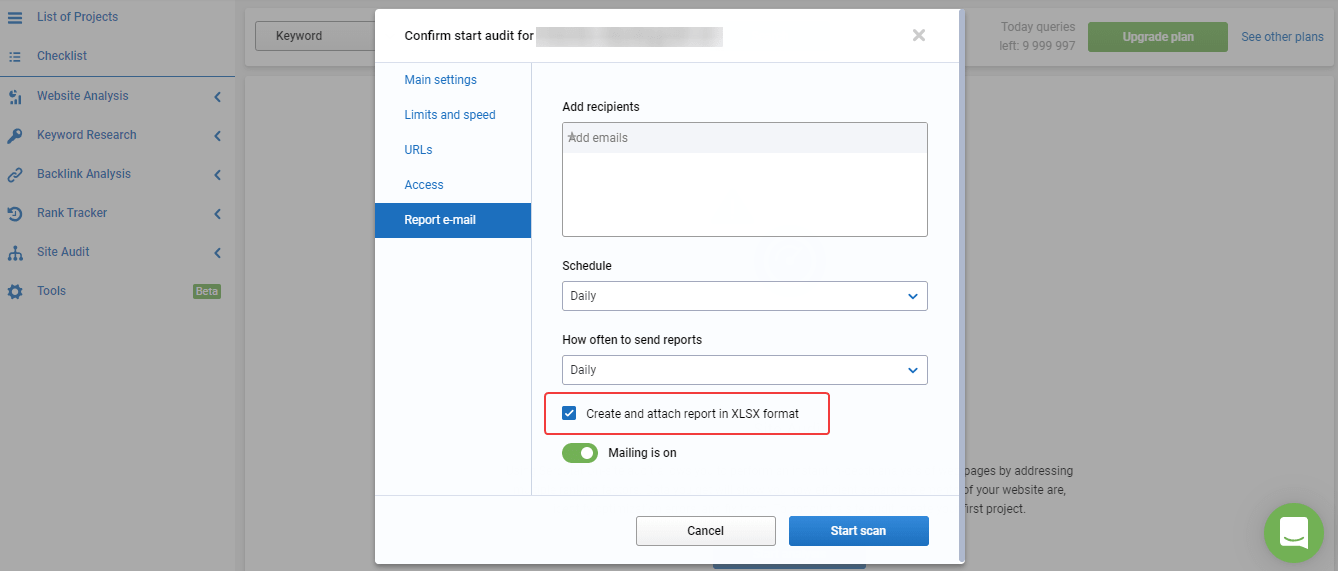1338x571 pixels.
Task: Expand the Backlink Analysis menu chevron
Action: click(217, 175)
